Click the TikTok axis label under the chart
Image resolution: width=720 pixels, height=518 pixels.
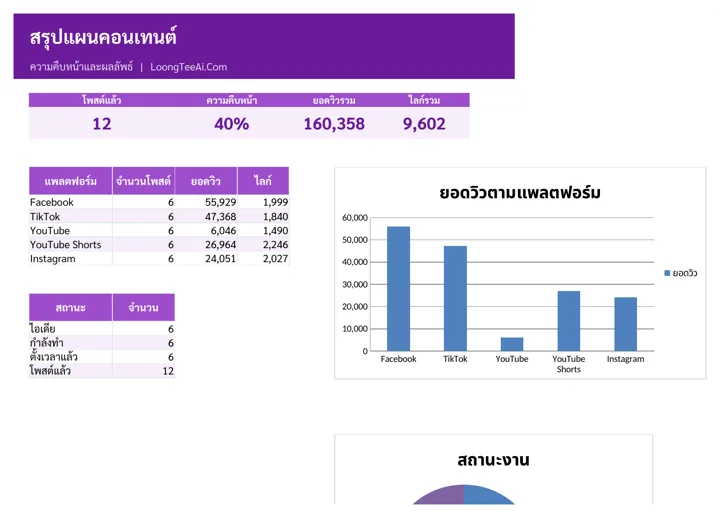click(455, 359)
